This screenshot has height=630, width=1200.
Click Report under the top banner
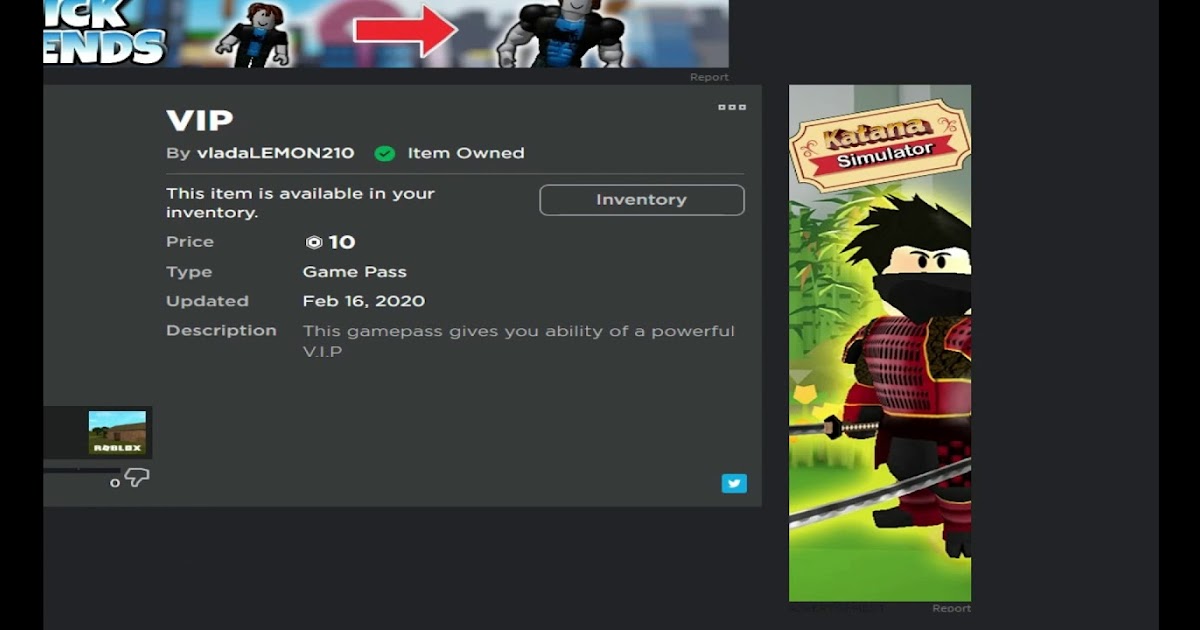pyautogui.click(x=709, y=77)
